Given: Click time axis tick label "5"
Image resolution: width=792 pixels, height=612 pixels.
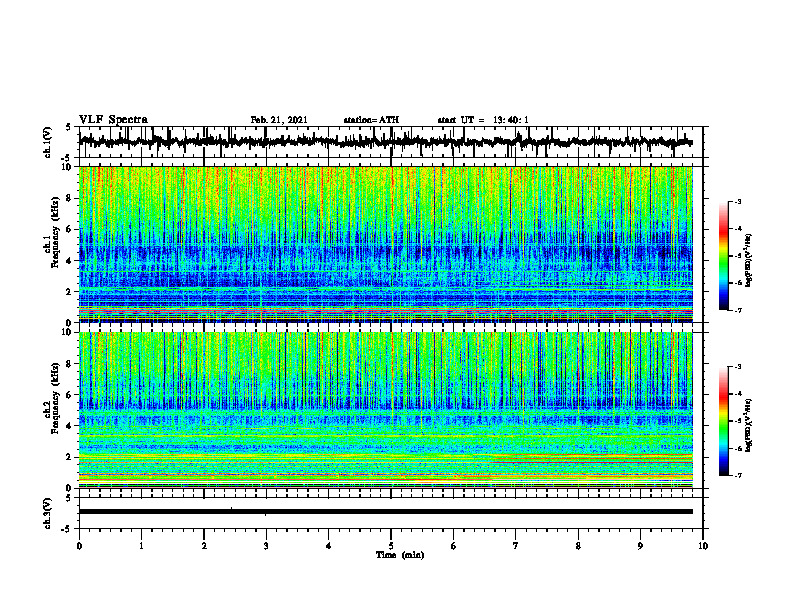Looking at the screenshot, I should [x=391, y=546].
